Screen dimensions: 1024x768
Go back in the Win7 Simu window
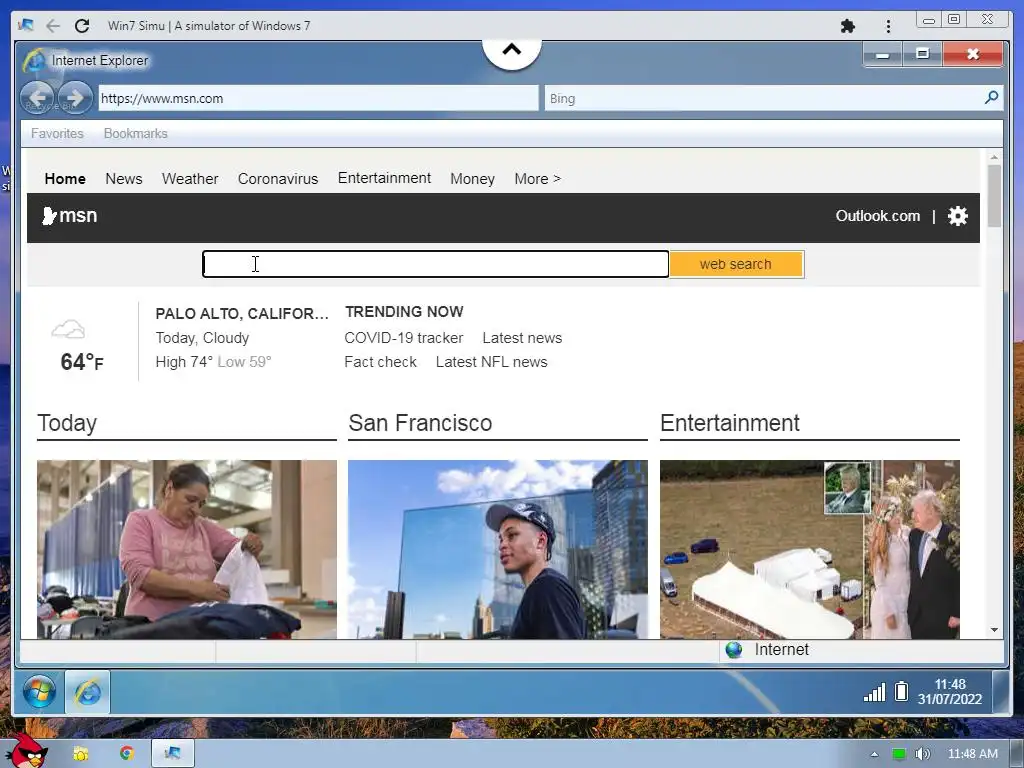[x=53, y=26]
